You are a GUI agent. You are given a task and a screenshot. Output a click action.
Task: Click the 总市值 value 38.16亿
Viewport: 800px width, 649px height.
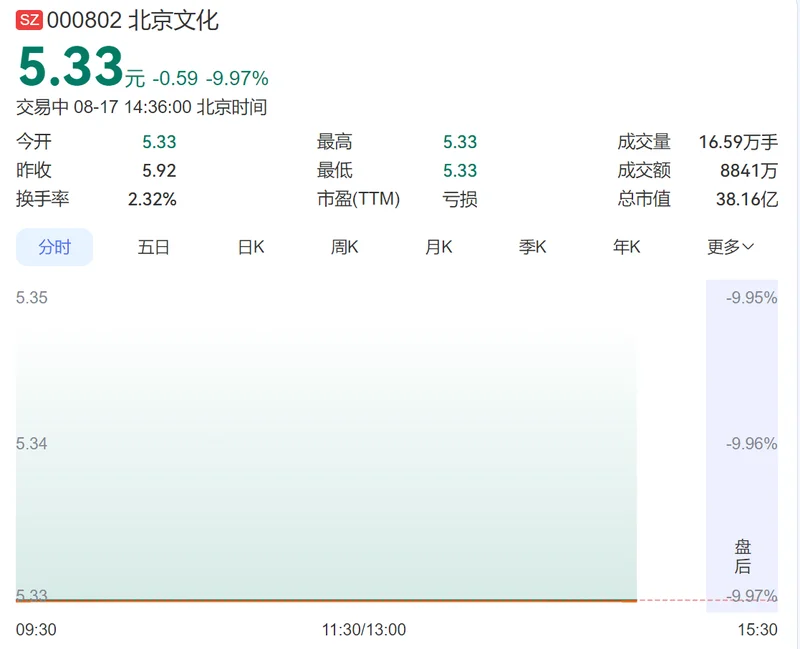(747, 199)
